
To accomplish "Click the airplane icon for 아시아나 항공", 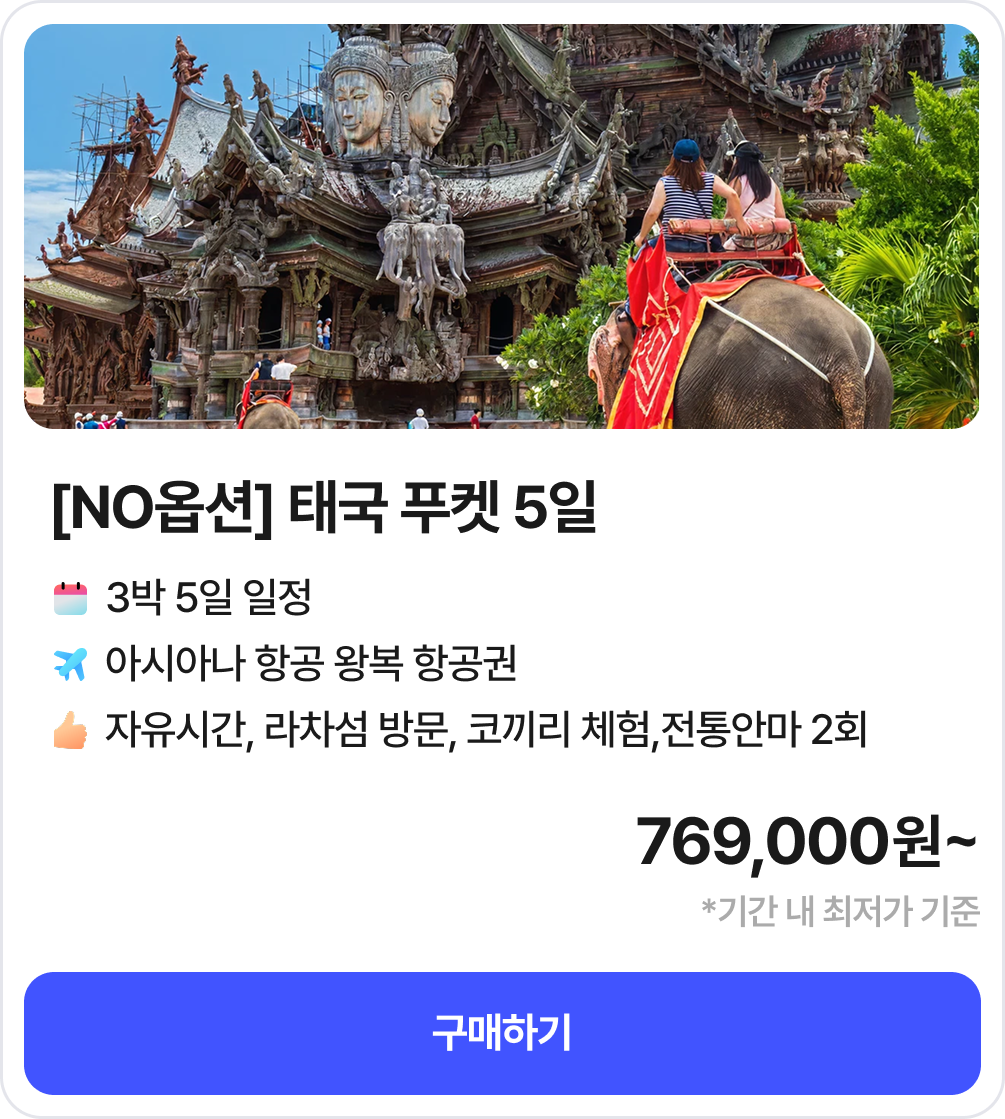I will [70, 664].
